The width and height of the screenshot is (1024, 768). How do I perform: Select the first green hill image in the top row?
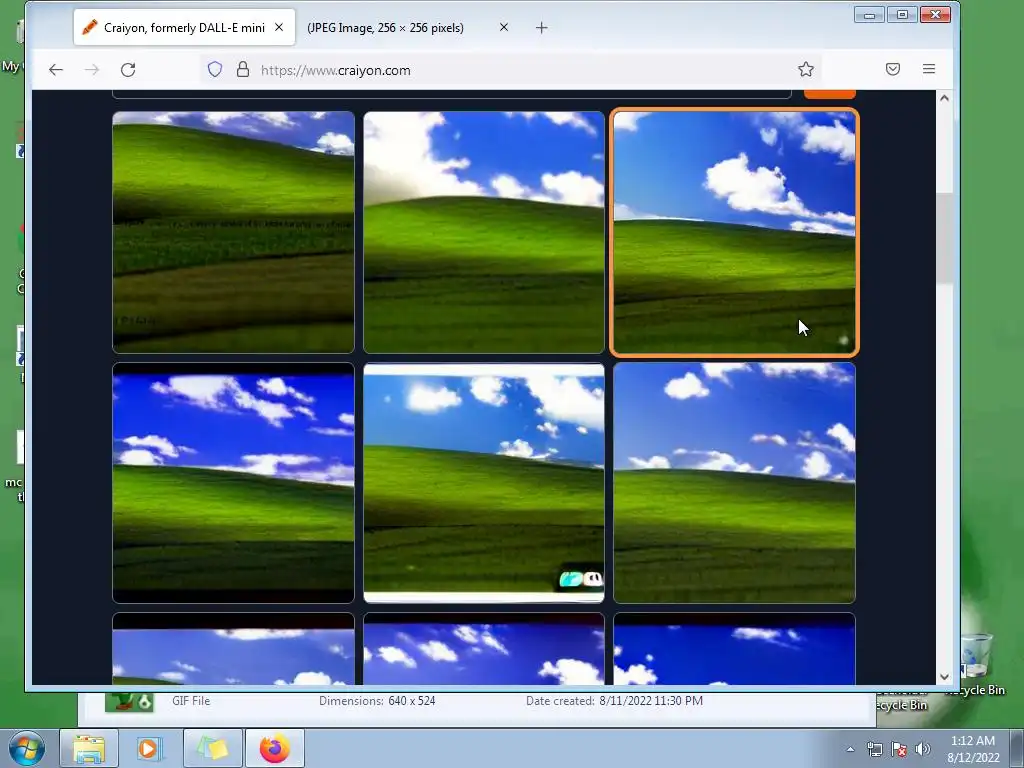pyautogui.click(x=233, y=232)
